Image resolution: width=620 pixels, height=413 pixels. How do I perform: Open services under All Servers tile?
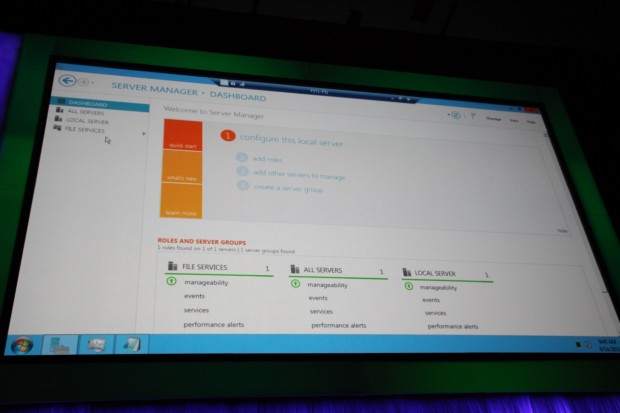point(321,312)
